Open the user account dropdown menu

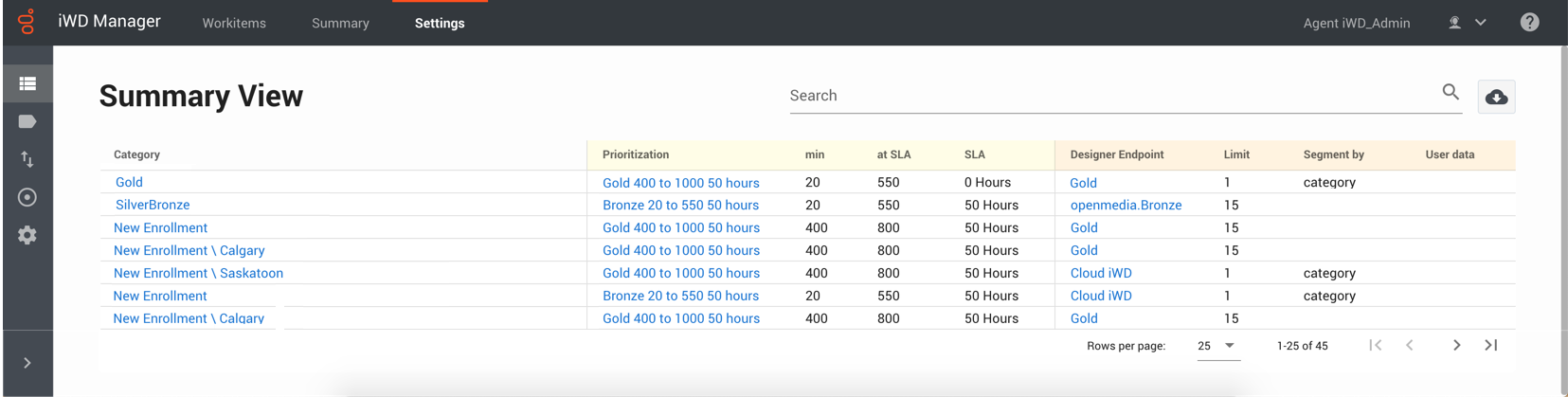point(1468,23)
